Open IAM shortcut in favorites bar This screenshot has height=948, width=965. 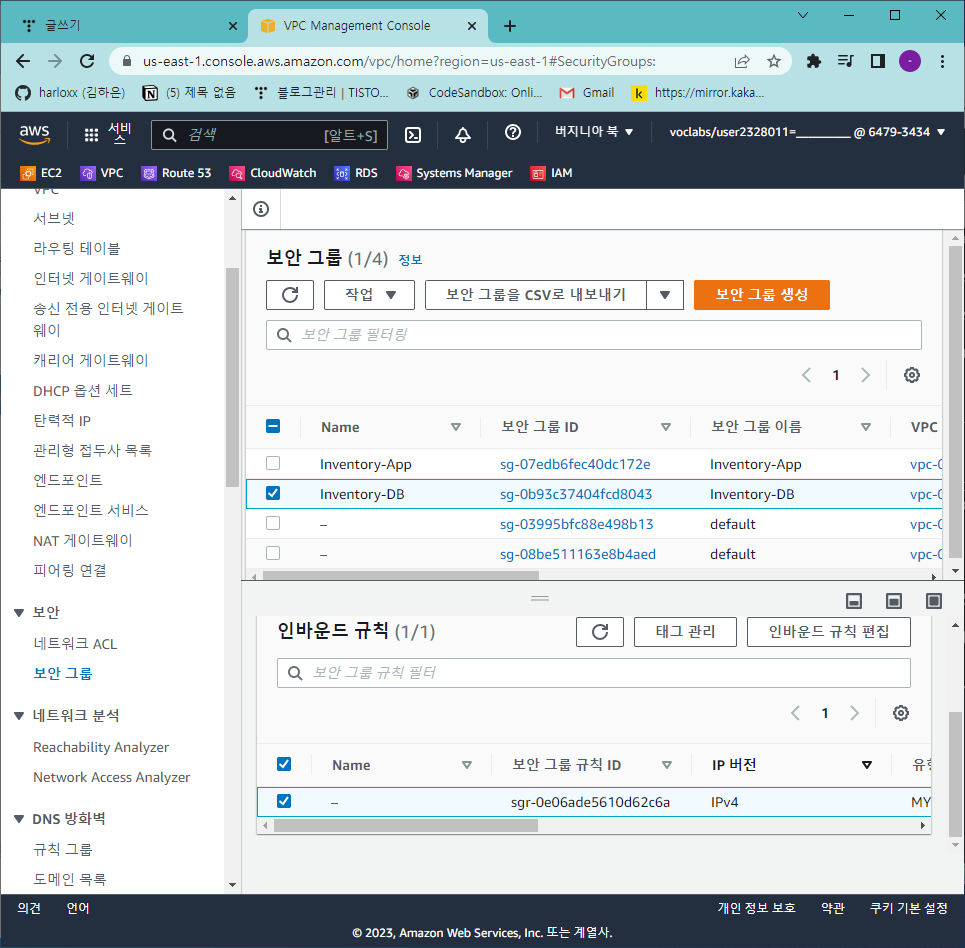[x=551, y=173]
